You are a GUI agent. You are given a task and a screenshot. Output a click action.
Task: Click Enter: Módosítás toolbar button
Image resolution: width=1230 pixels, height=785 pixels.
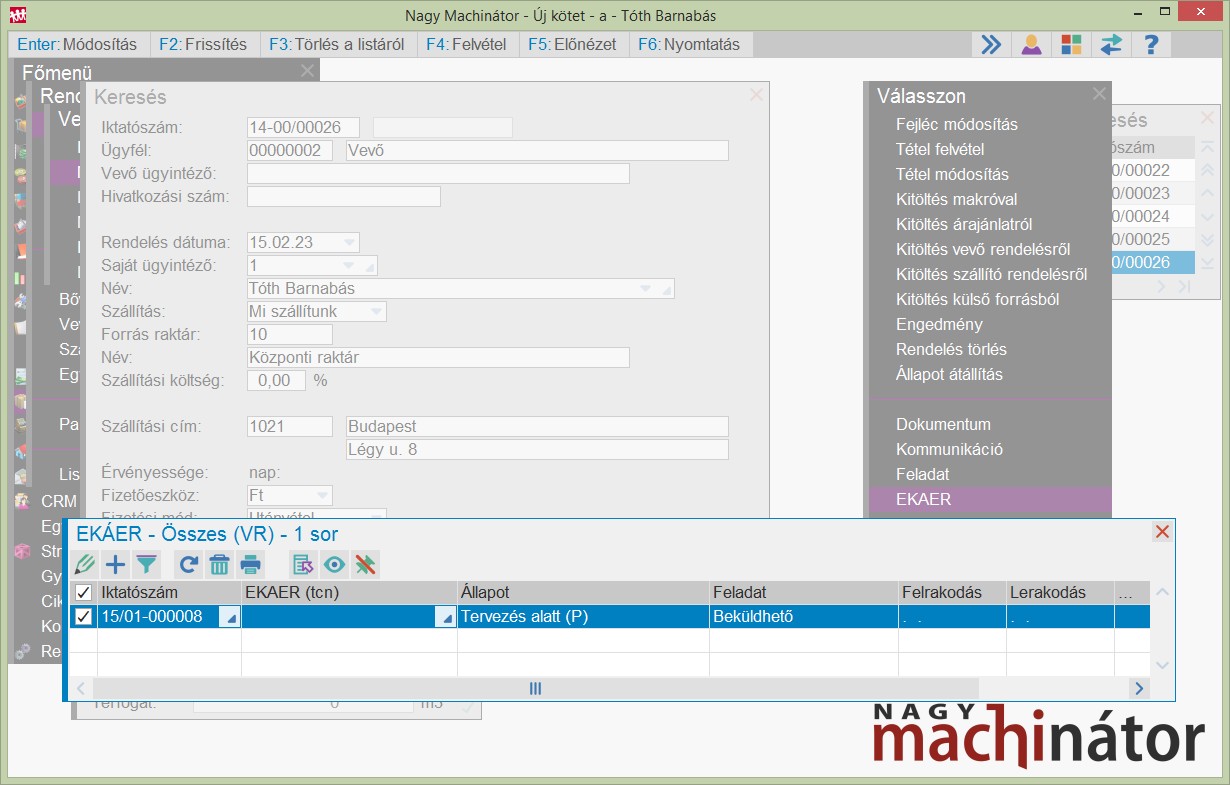(78, 44)
